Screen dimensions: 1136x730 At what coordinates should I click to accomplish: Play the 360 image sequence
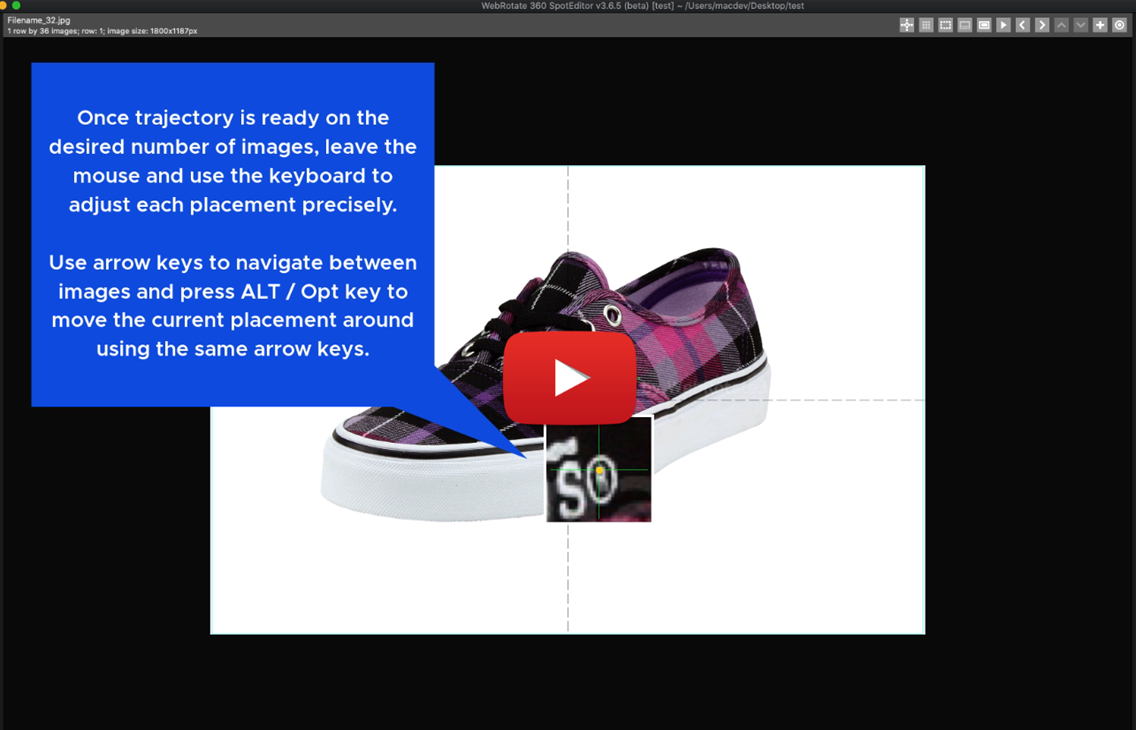(1003, 25)
